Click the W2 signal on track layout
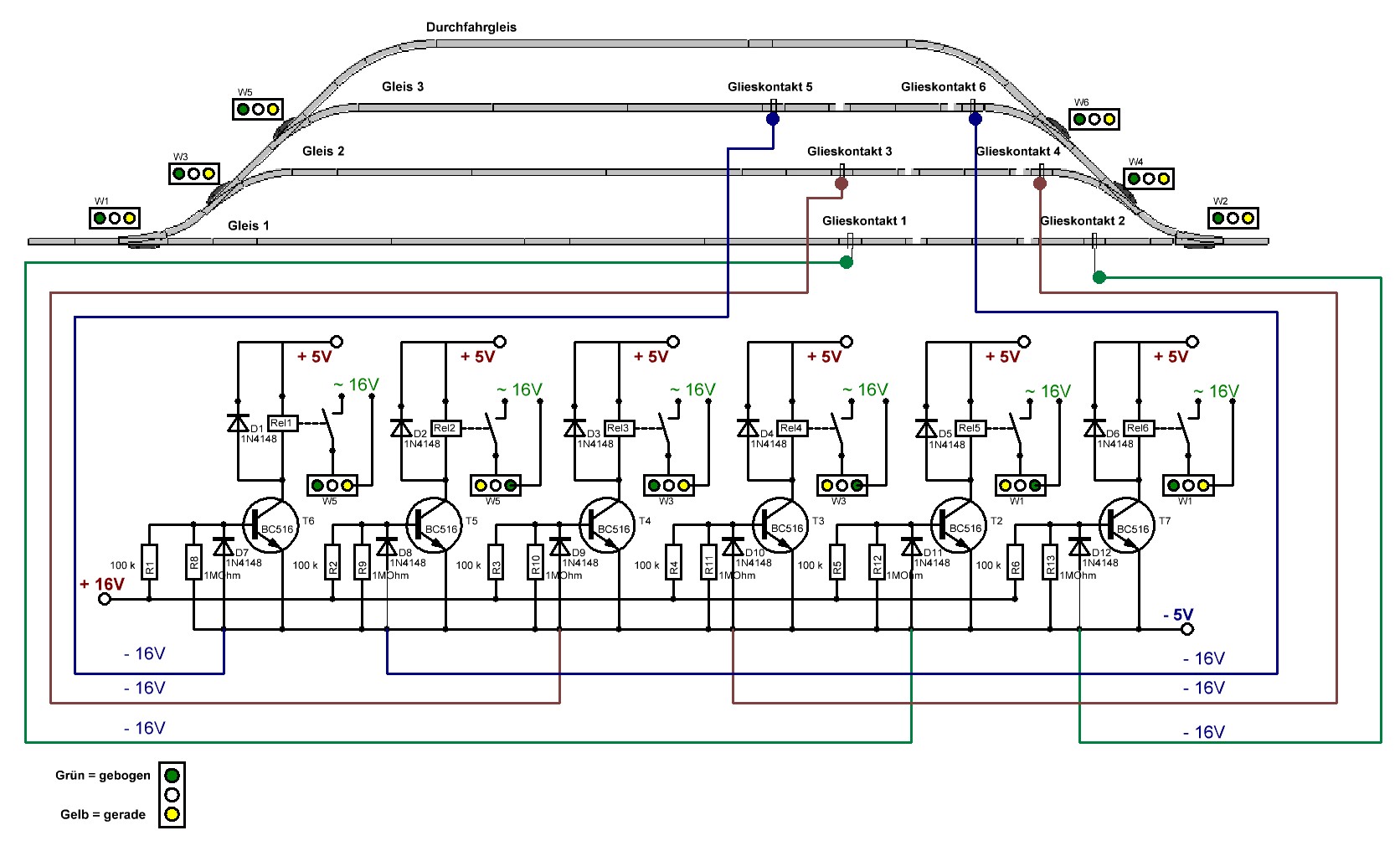 click(x=1233, y=219)
